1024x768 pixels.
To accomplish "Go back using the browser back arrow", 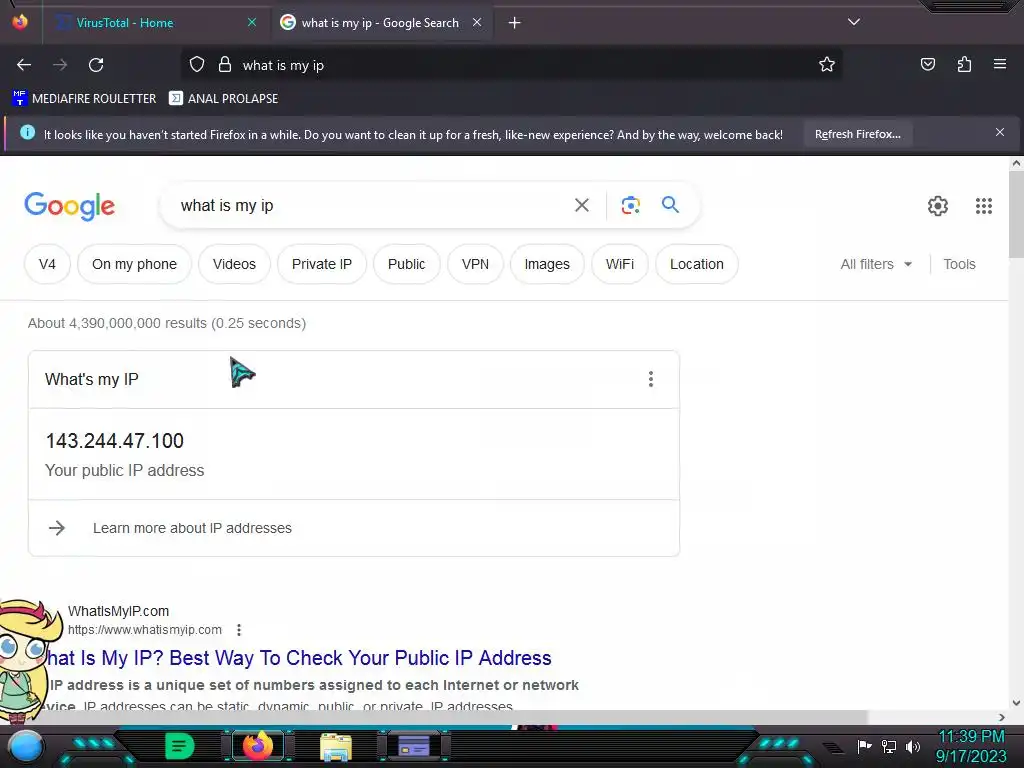I will coord(24,65).
